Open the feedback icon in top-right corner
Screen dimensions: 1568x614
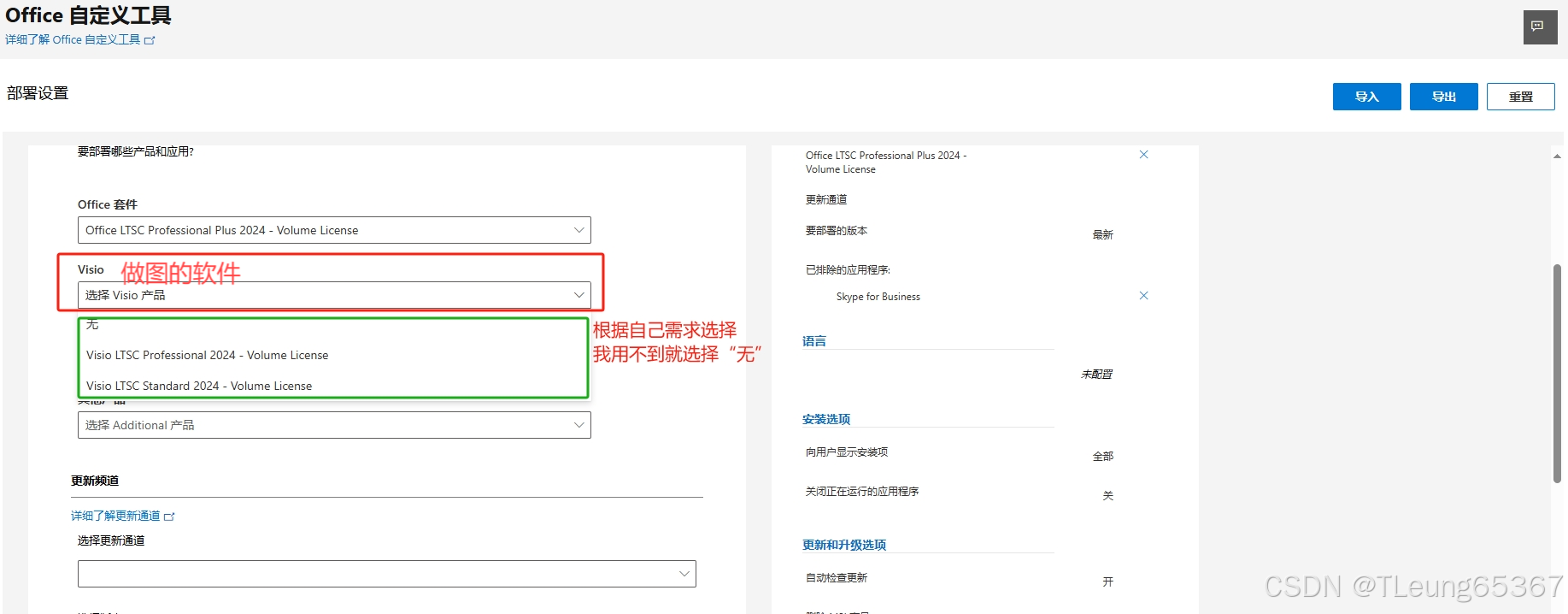(1540, 27)
